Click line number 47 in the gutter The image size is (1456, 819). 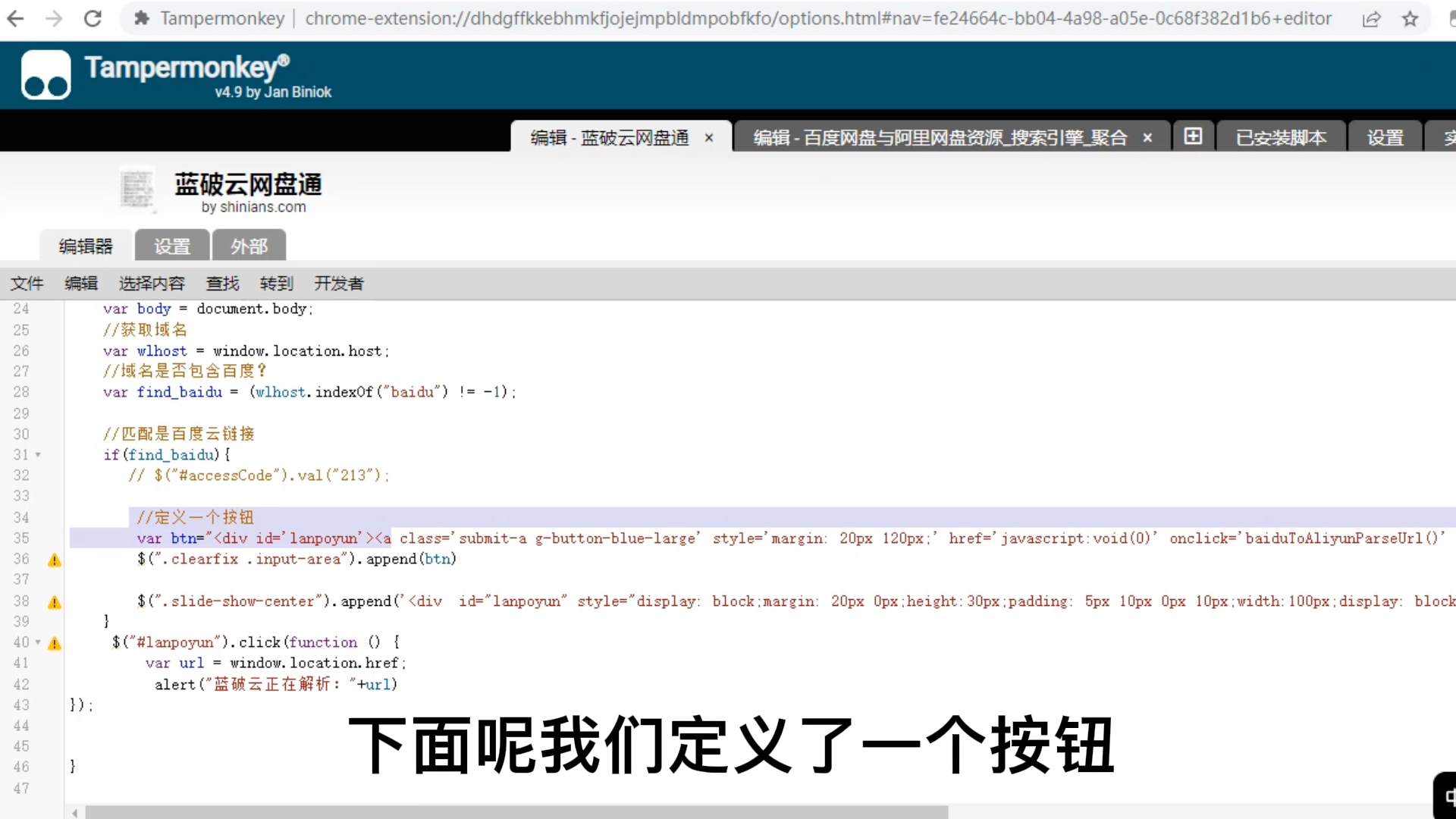pyautogui.click(x=21, y=788)
